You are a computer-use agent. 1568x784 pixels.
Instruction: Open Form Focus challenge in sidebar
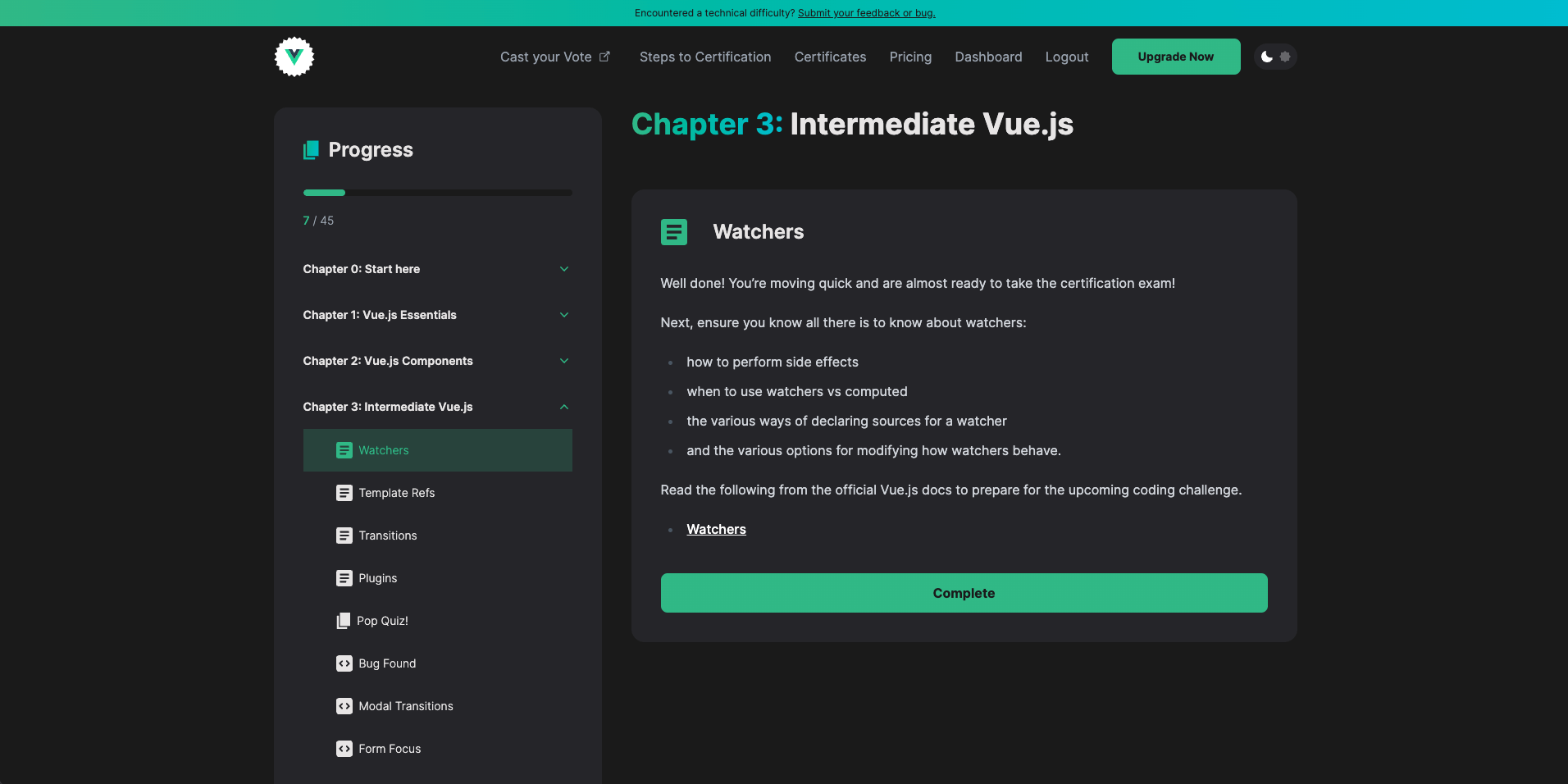[438, 749]
